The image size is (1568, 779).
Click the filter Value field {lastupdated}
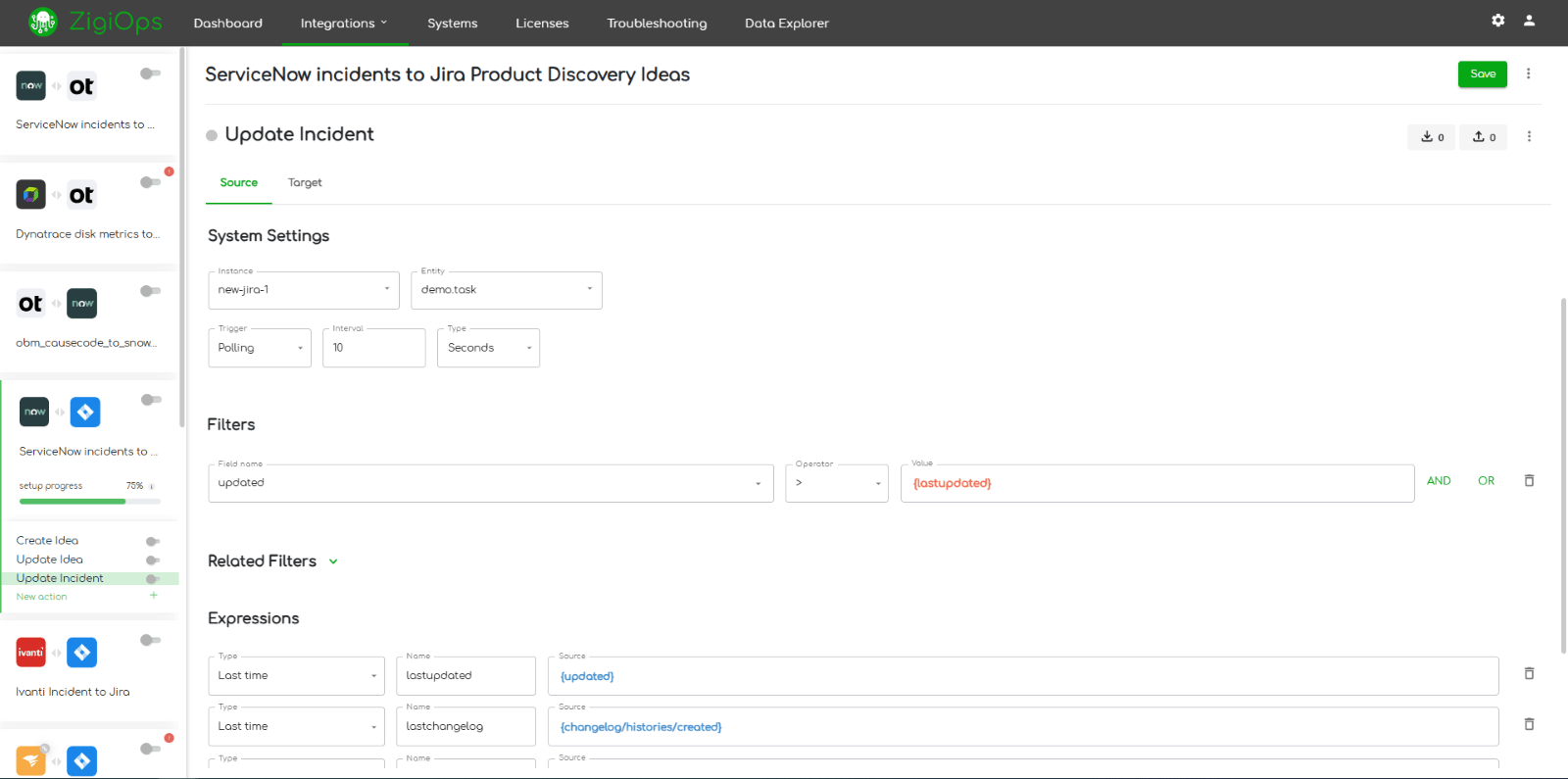tap(1157, 483)
